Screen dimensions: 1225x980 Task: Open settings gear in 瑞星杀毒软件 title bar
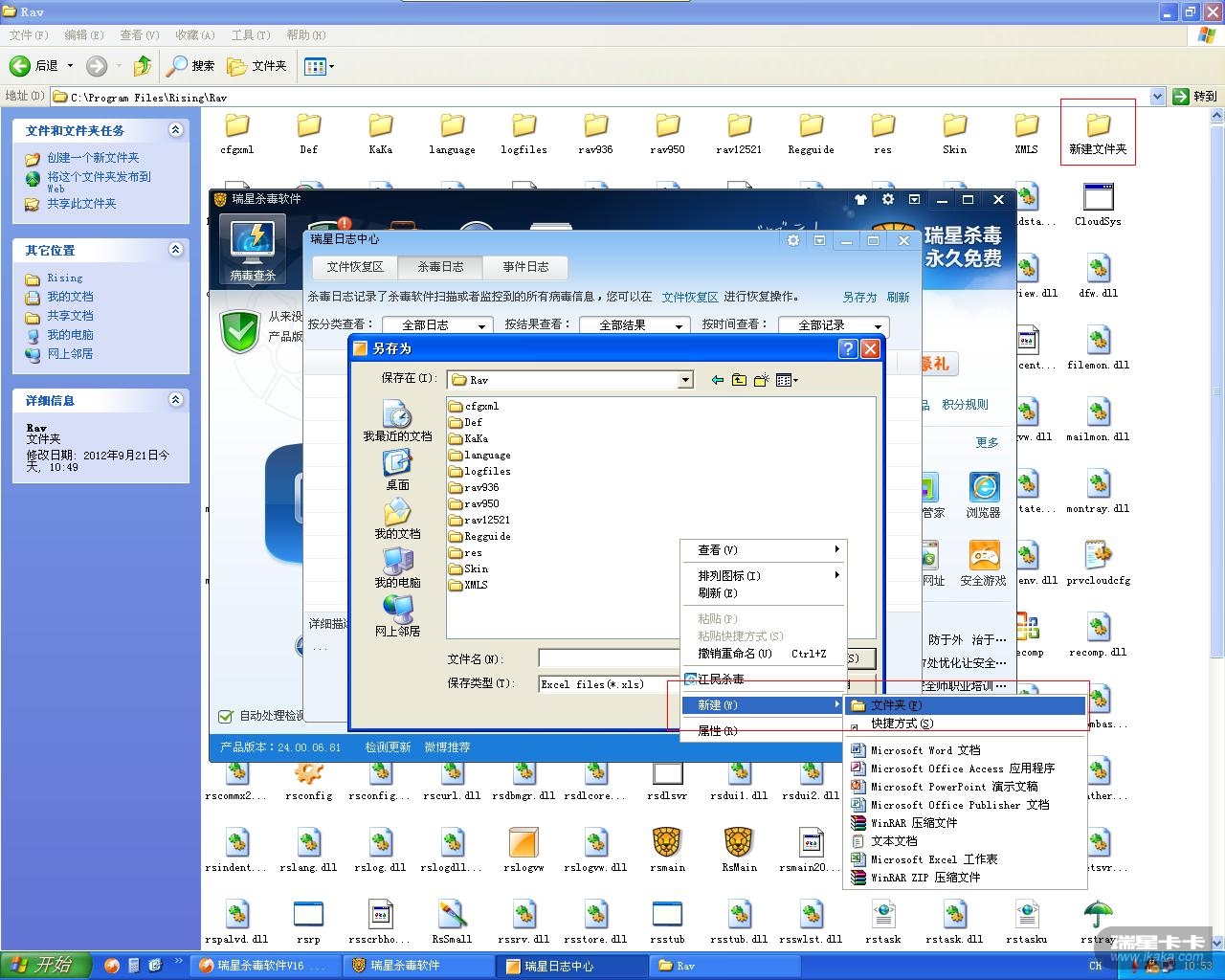(887, 199)
